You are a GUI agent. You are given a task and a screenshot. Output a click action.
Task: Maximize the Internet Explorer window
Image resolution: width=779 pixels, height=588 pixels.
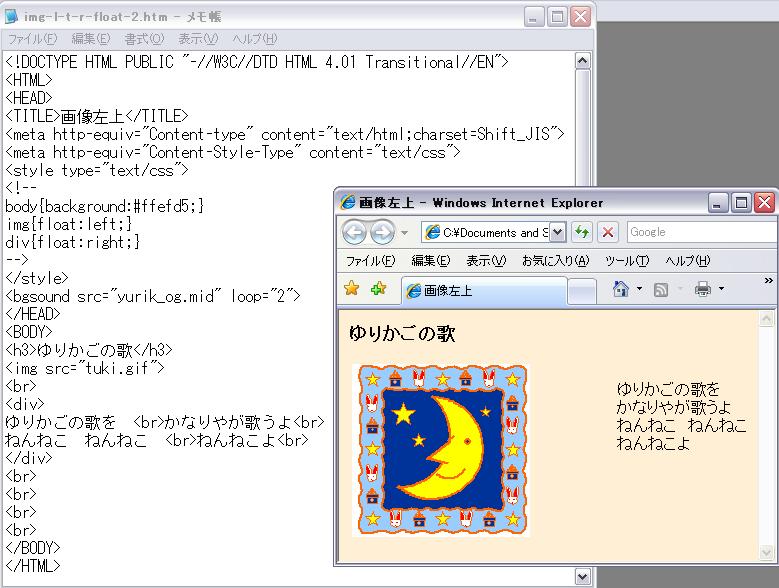[741, 203]
